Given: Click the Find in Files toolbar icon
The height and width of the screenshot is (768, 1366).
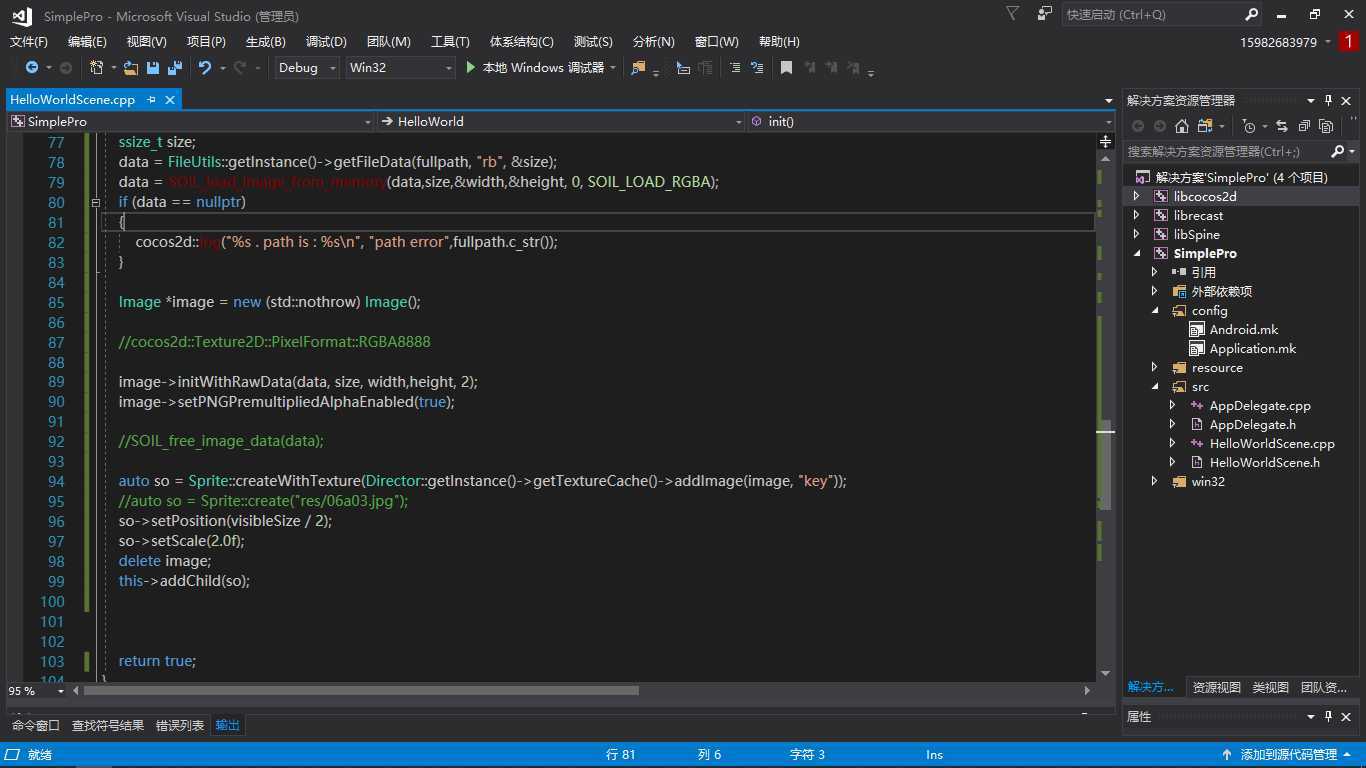Looking at the screenshot, I should [638, 68].
